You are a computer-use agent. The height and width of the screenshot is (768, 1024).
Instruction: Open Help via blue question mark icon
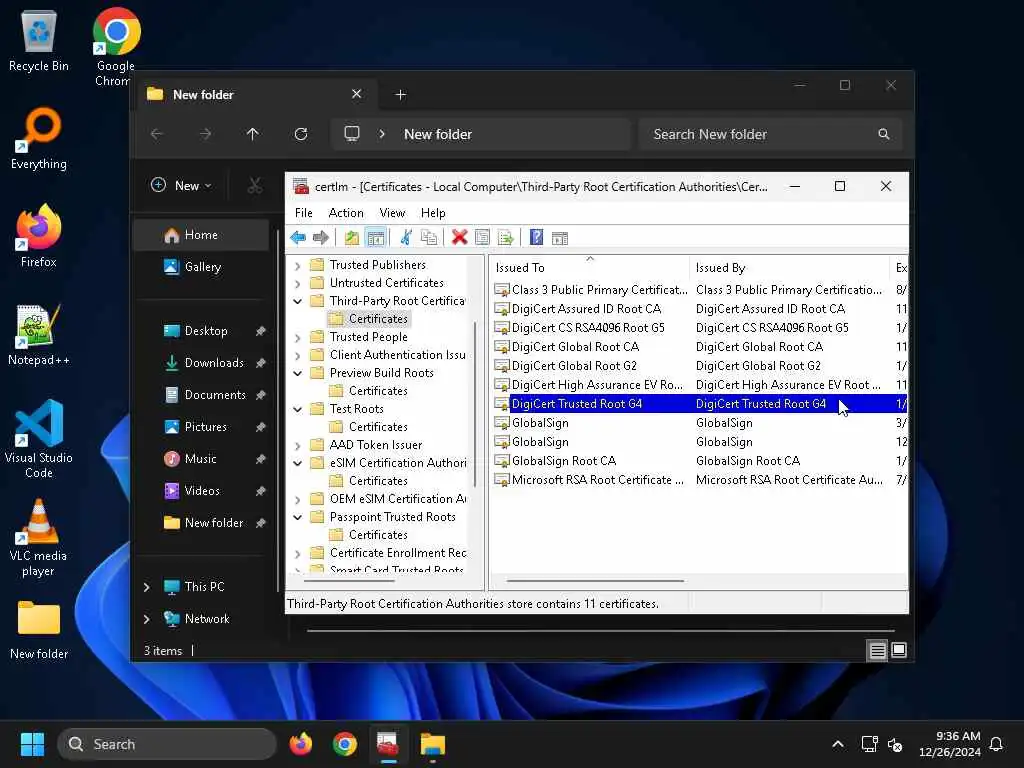[x=536, y=238]
